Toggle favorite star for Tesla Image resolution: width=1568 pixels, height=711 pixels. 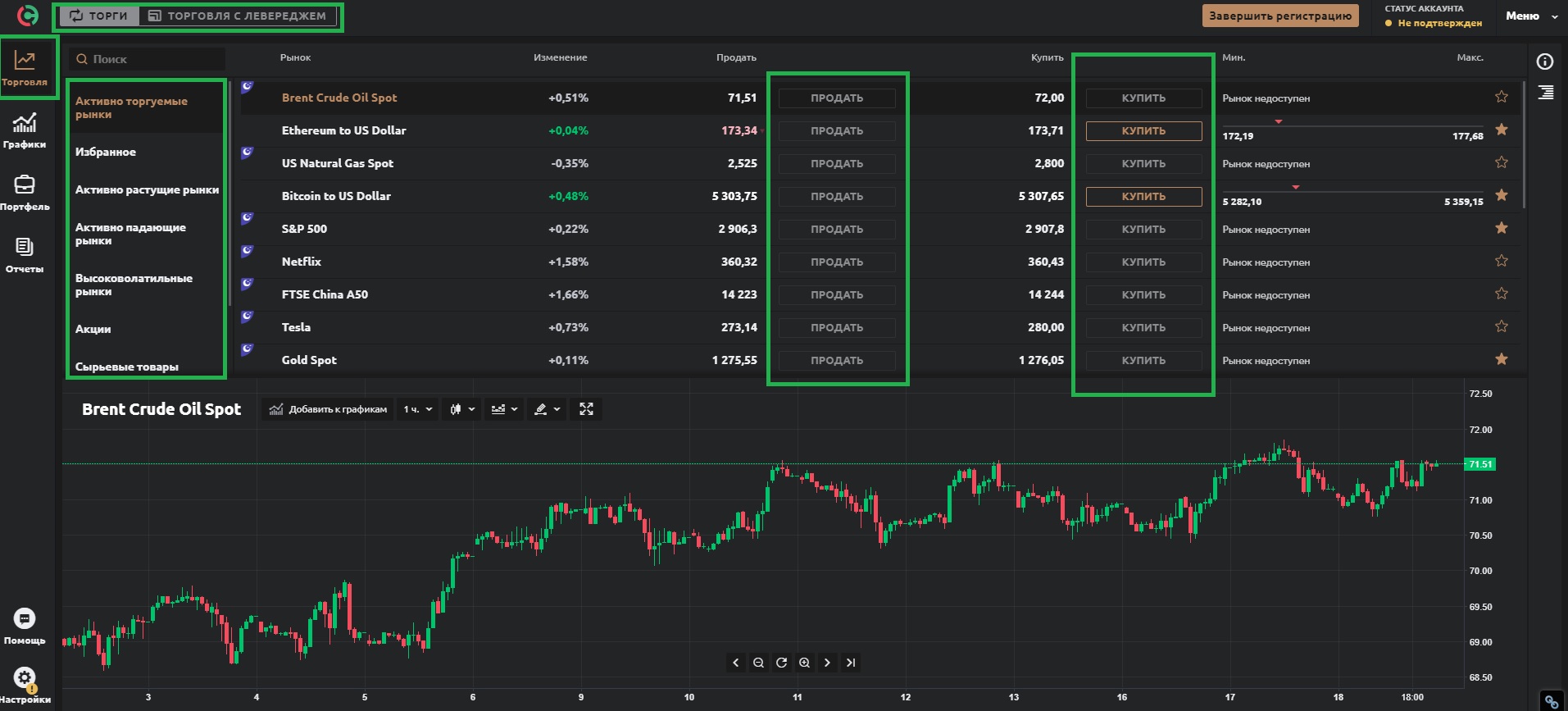click(x=1502, y=326)
